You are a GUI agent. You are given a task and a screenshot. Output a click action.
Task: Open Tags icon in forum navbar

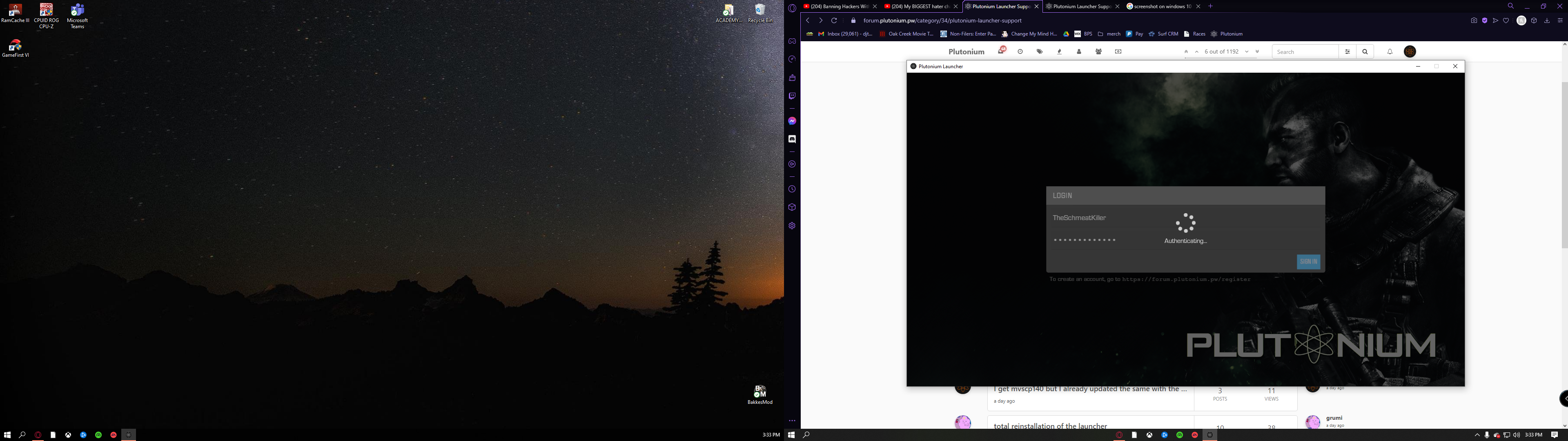(1040, 52)
